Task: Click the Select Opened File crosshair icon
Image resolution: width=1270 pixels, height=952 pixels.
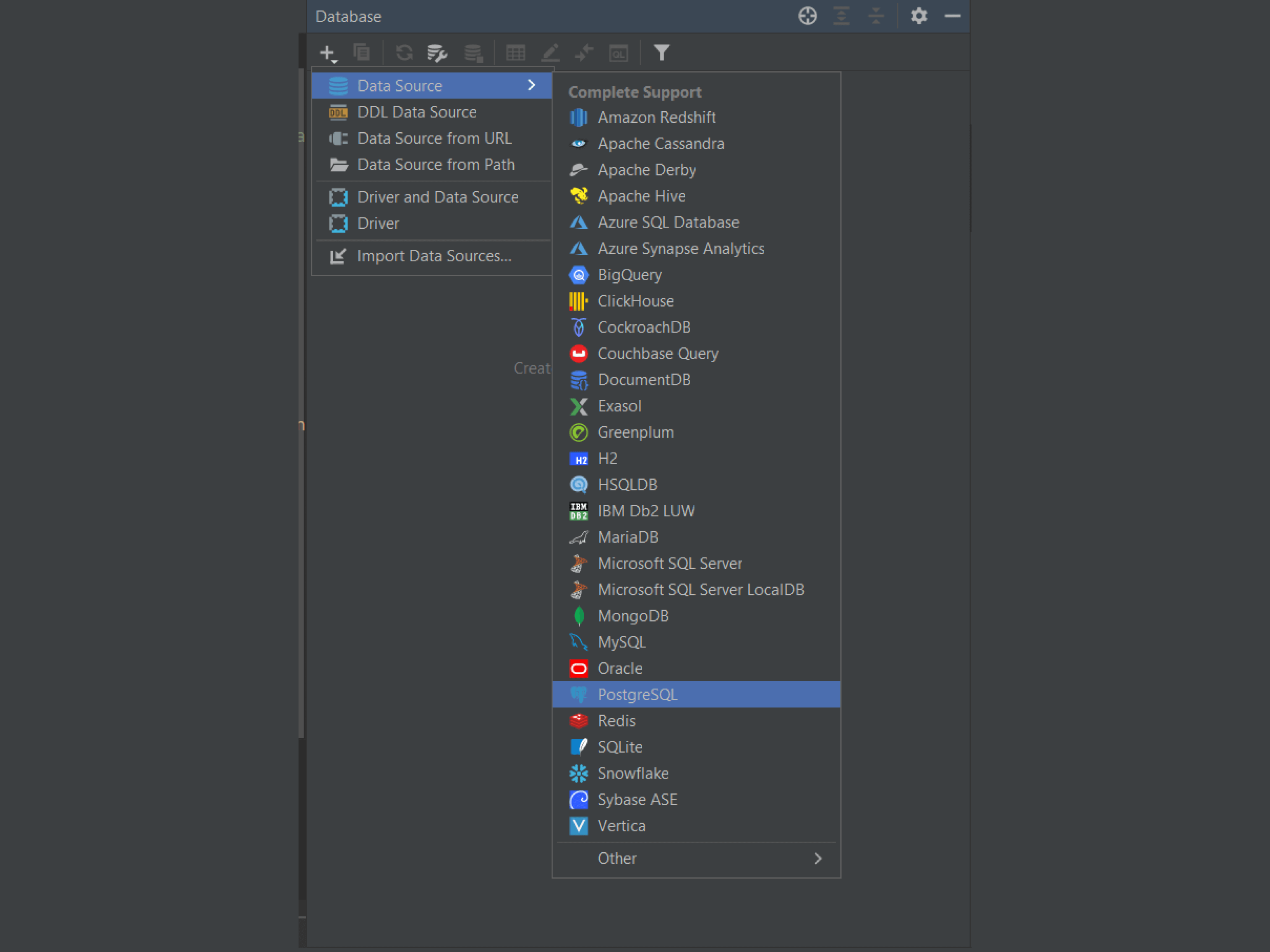Action: click(807, 16)
